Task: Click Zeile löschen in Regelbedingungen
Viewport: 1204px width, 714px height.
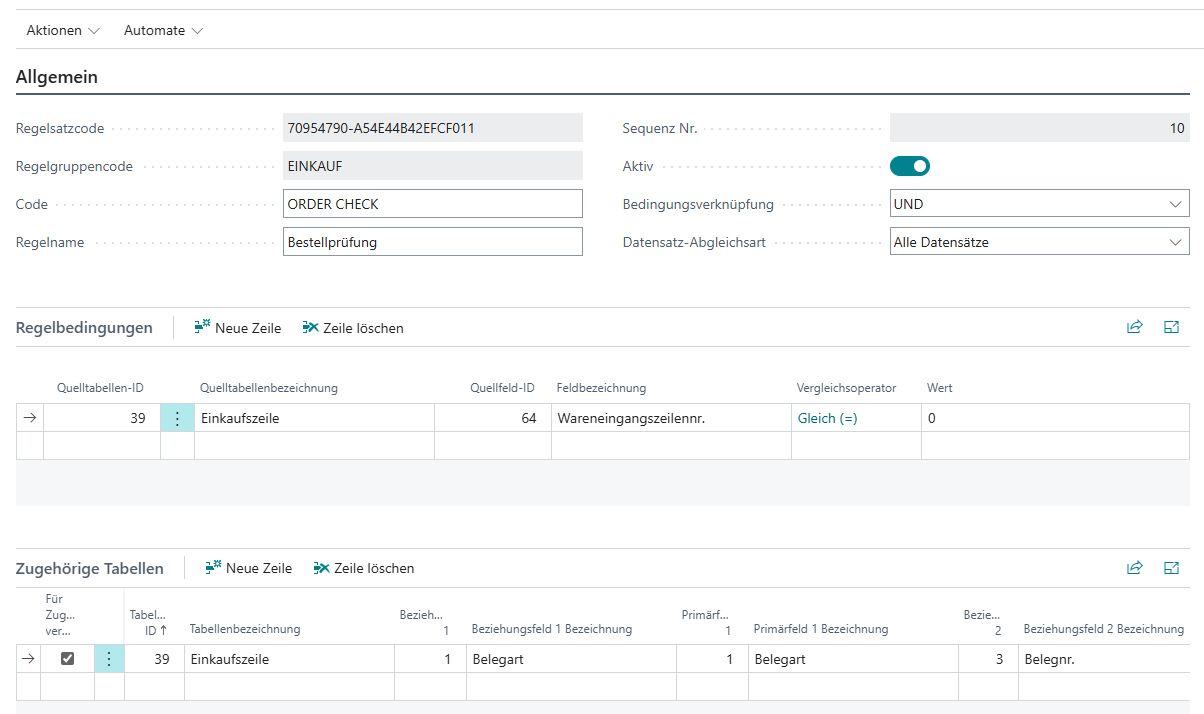Action: pos(353,328)
